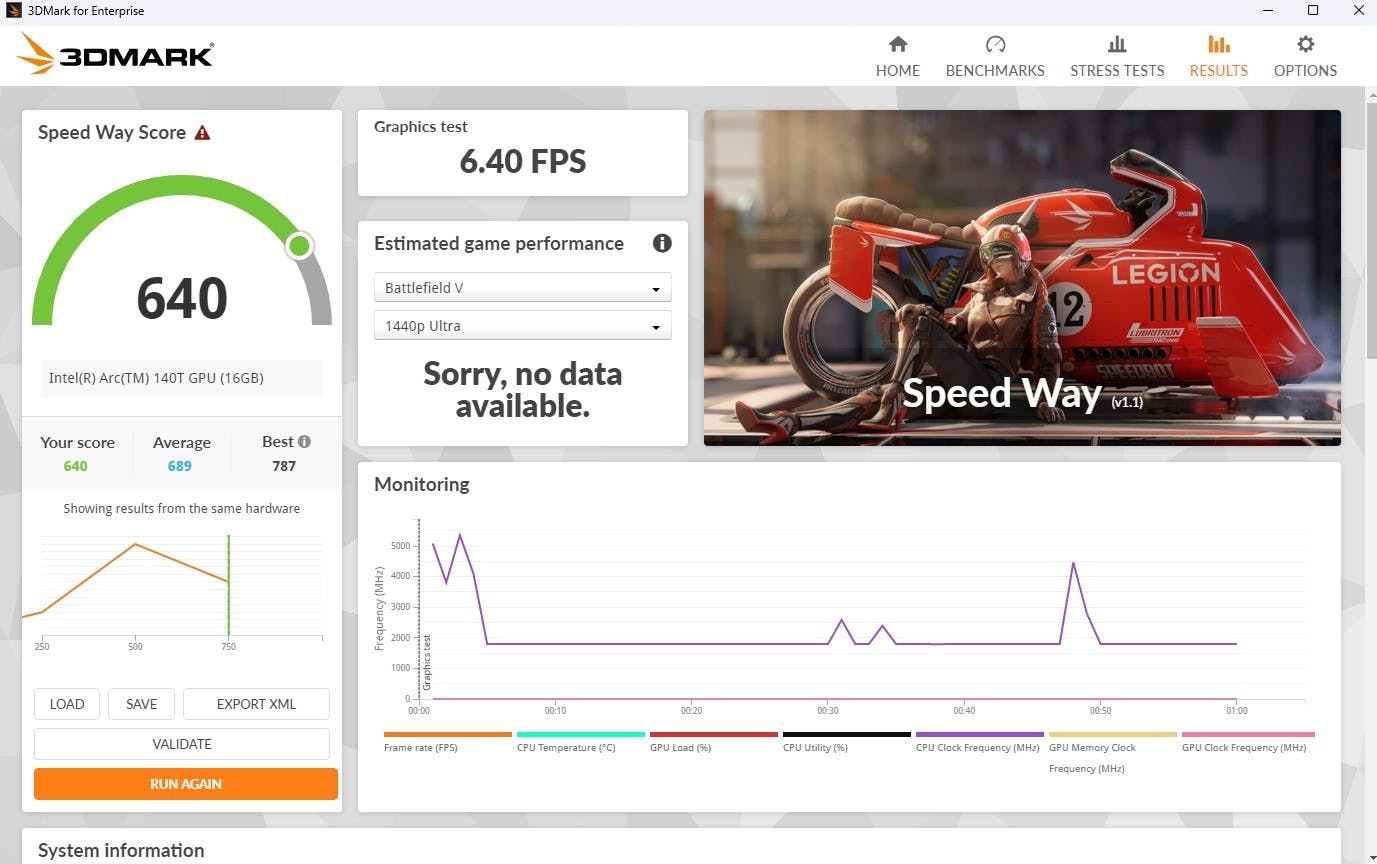Go to the STRESS TESTS tab
Viewport: 1377px width, 864px height.
pyautogui.click(x=1117, y=57)
